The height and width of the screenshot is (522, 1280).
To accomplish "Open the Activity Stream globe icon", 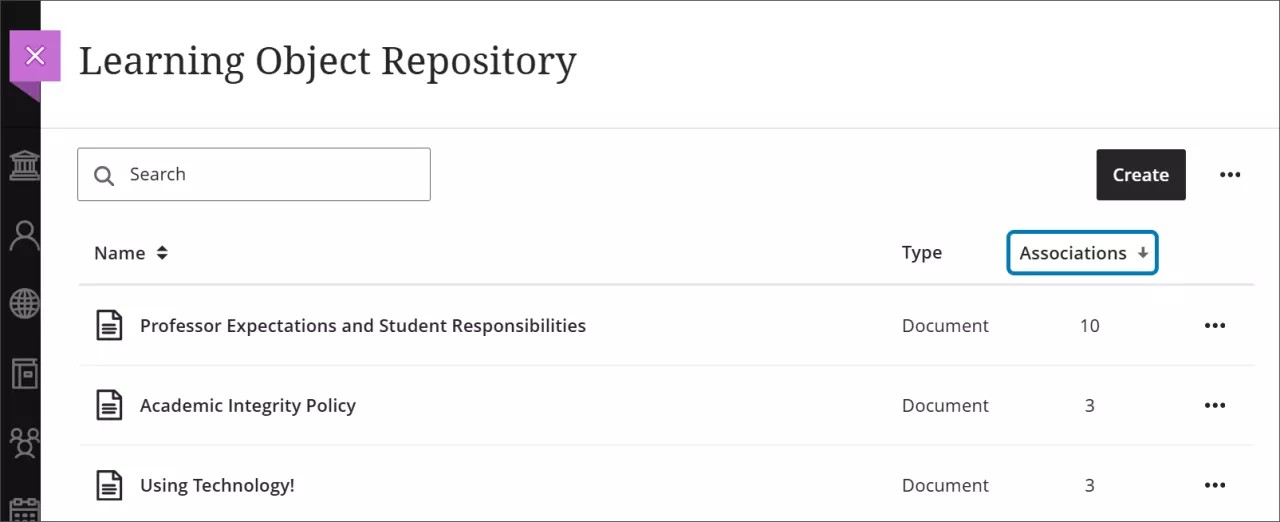I will (24, 304).
